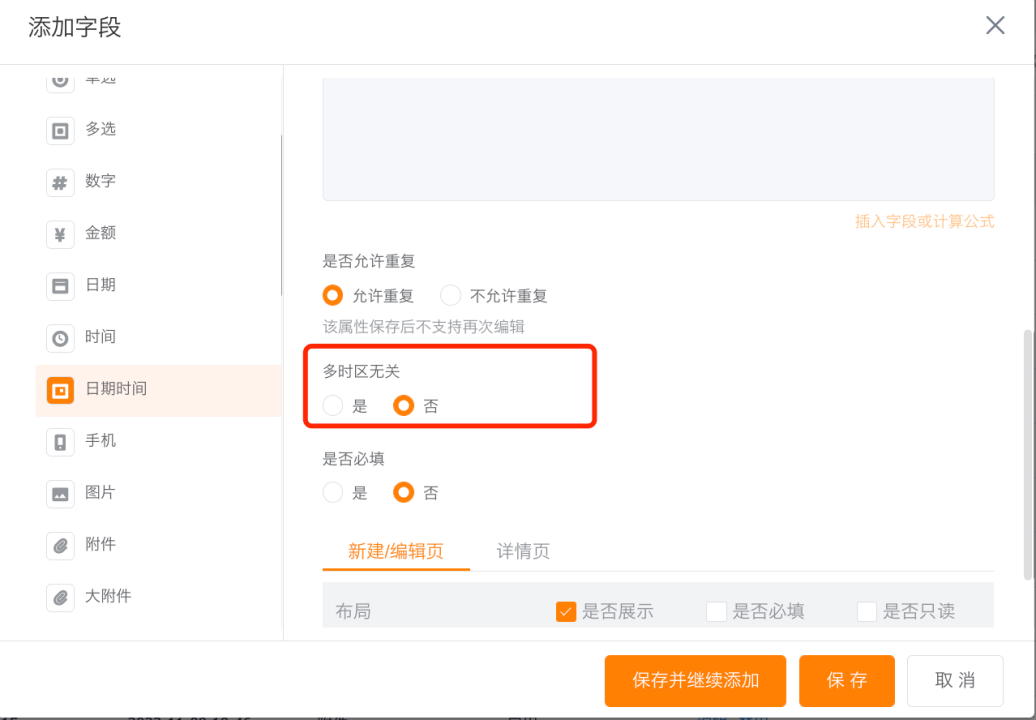
Task: Select the 手机 phone icon
Action: 60,442
